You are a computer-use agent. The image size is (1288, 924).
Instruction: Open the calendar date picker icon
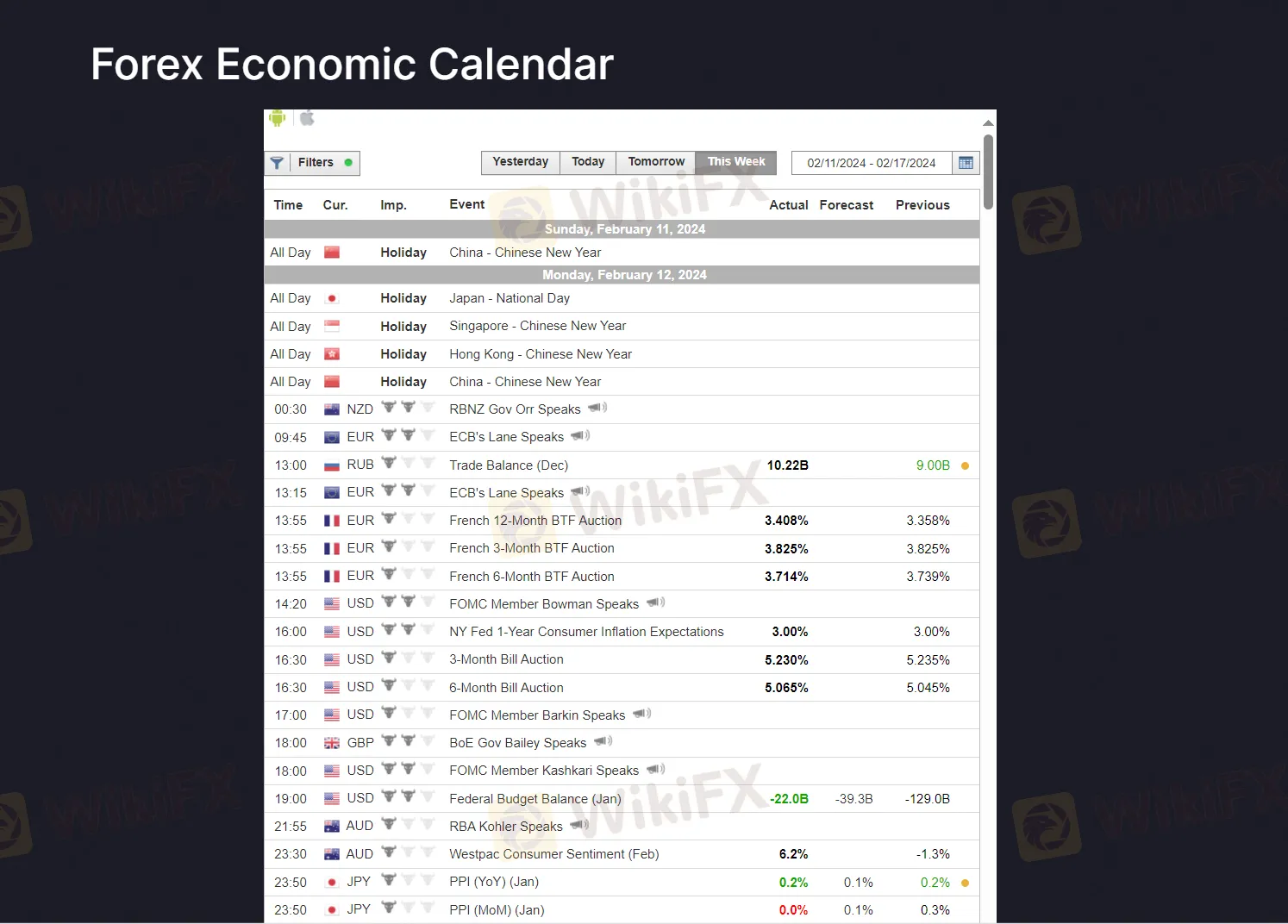(966, 163)
